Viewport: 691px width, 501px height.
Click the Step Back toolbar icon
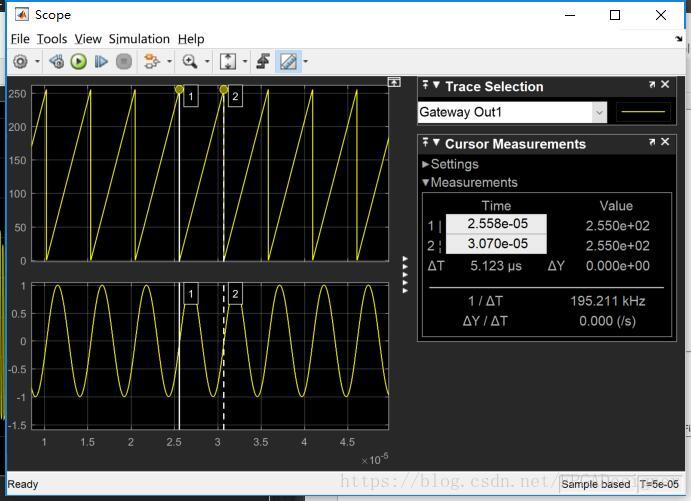pos(57,61)
